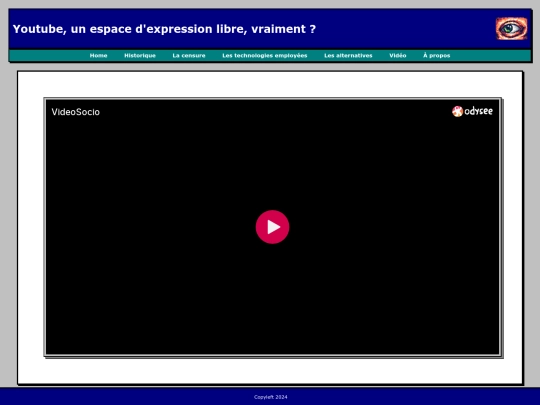Visit Les alternatives section

point(348,55)
